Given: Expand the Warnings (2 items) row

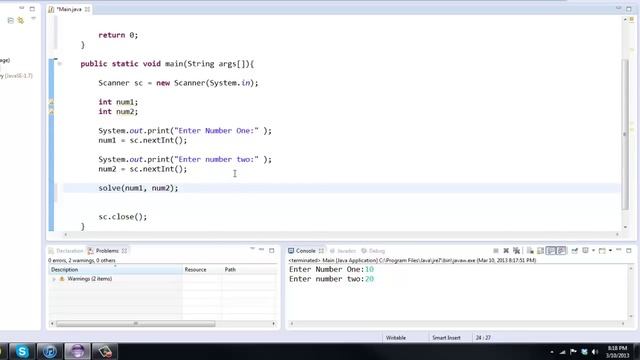Looking at the screenshot, I should coord(54,279).
